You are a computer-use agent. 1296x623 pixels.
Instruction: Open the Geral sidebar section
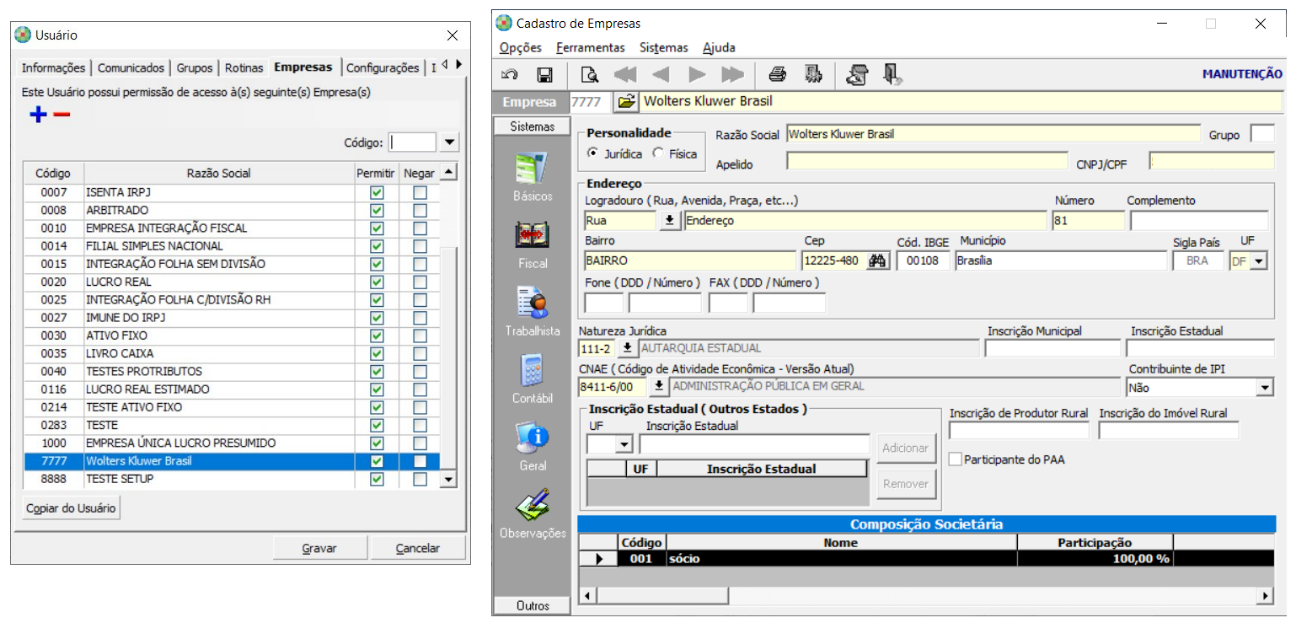coord(533,446)
